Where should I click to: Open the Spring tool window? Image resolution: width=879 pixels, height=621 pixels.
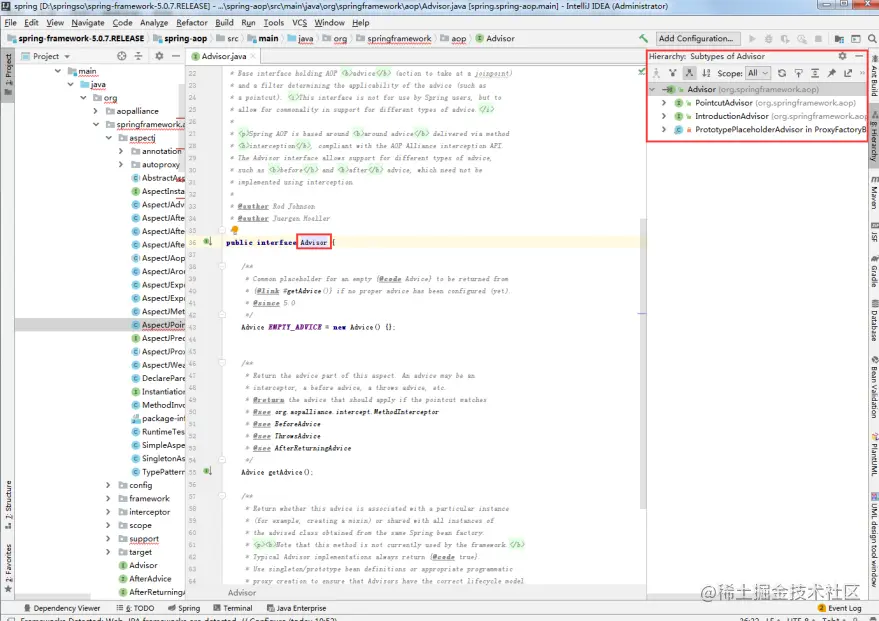pos(184,608)
